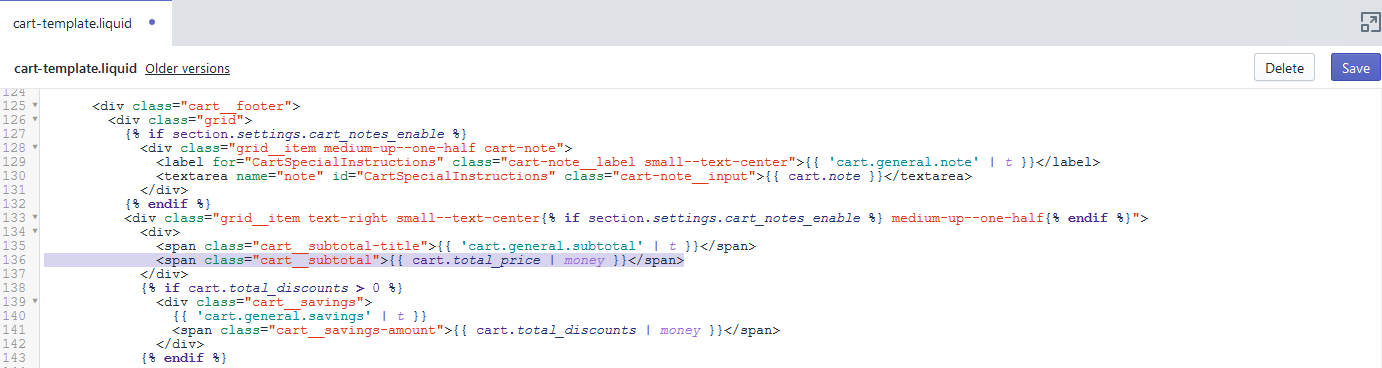Place cursor on the section.settings.cart_notes_enable if statement on line 127

(296, 133)
